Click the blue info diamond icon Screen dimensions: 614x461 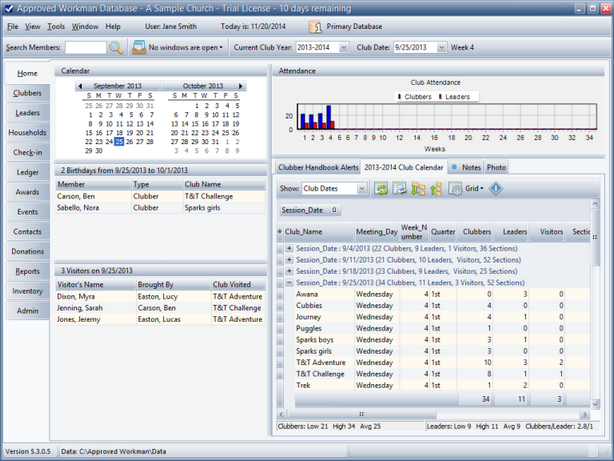coord(496,188)
